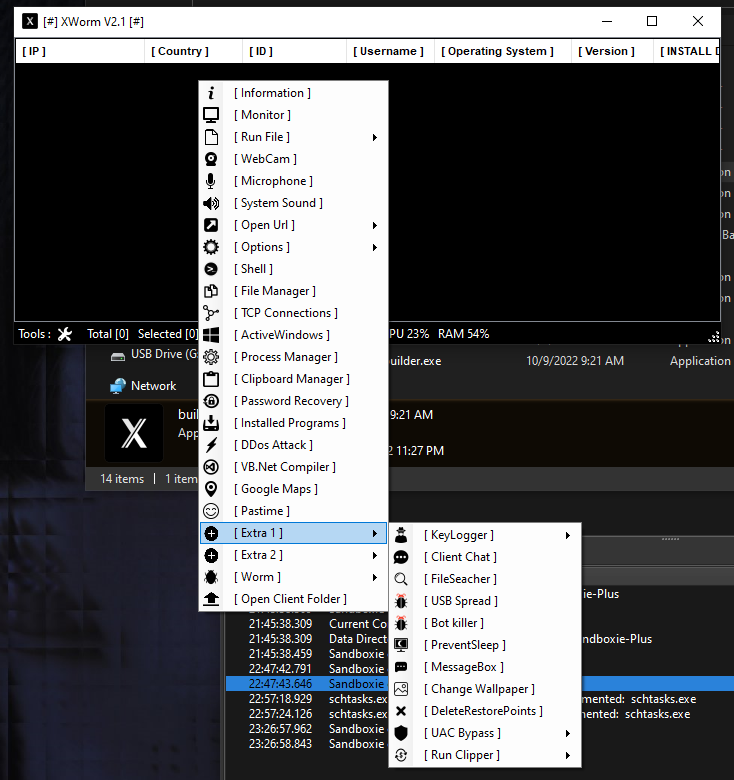Click the Selected [0] status text
734x780 pixels.
pos(168,334)
